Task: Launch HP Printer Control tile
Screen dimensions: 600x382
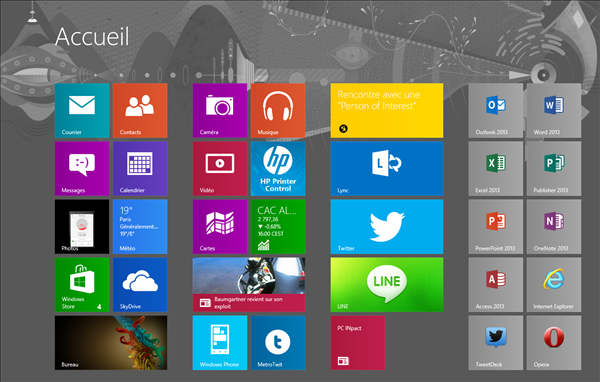Action: (278, 169)
